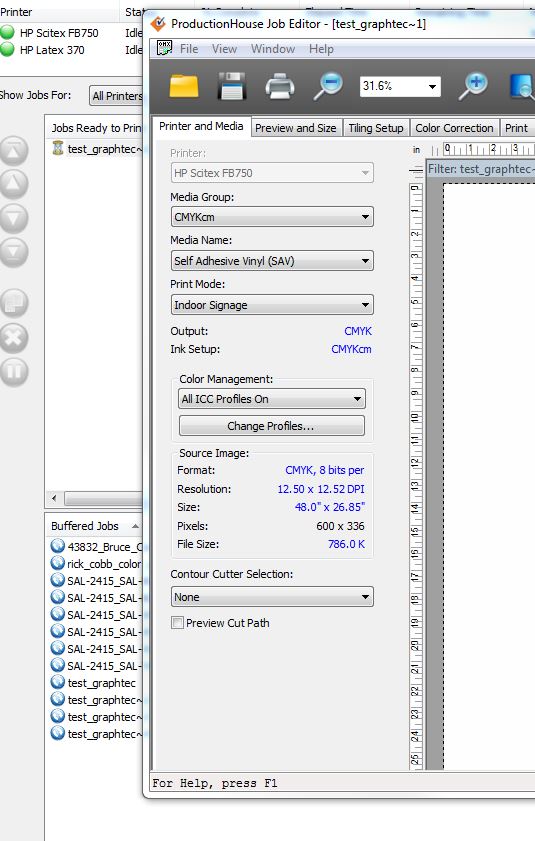Click the printer icon in the Job Editor toolbar
Screen dimensions: 535x841
(280, 86)
